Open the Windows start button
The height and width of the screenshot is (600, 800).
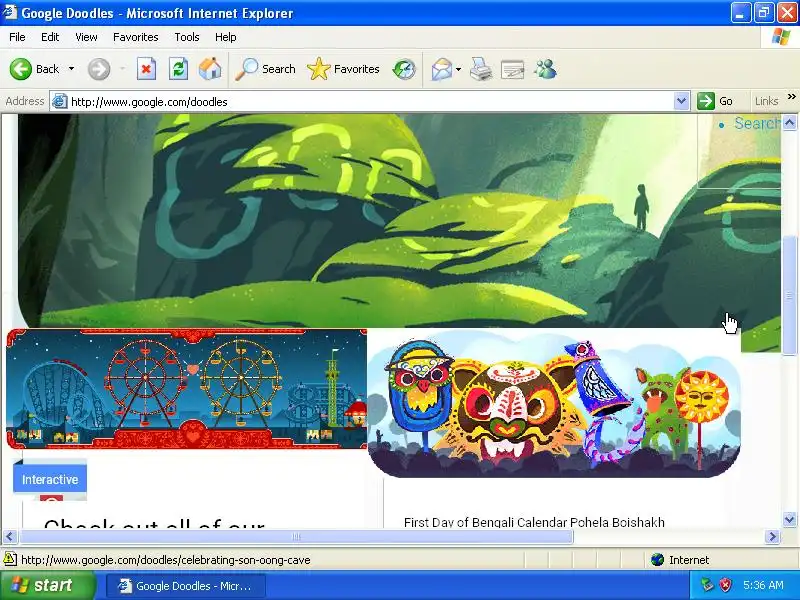(48, 585)
